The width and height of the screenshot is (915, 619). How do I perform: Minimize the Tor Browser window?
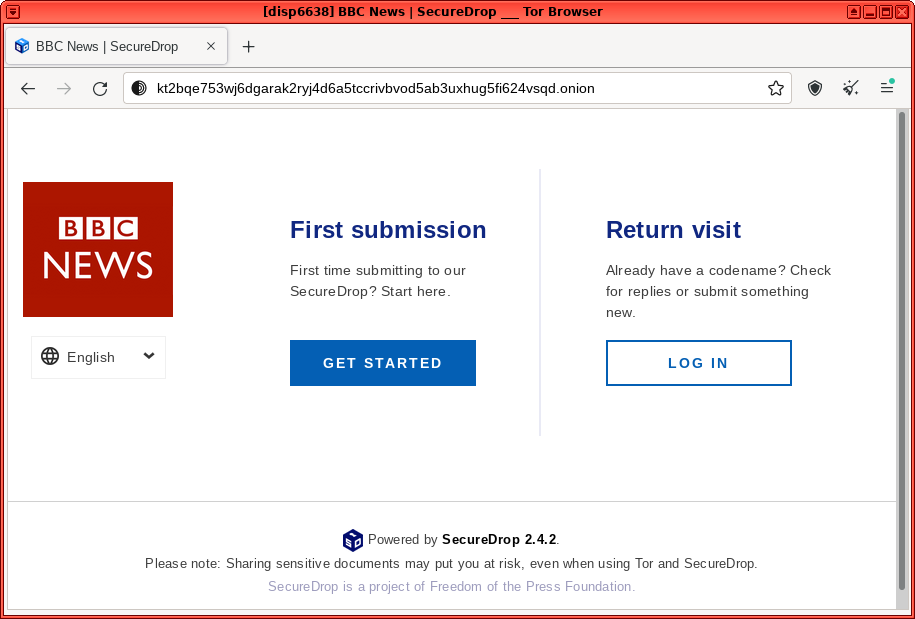click(x=870, y=12)
